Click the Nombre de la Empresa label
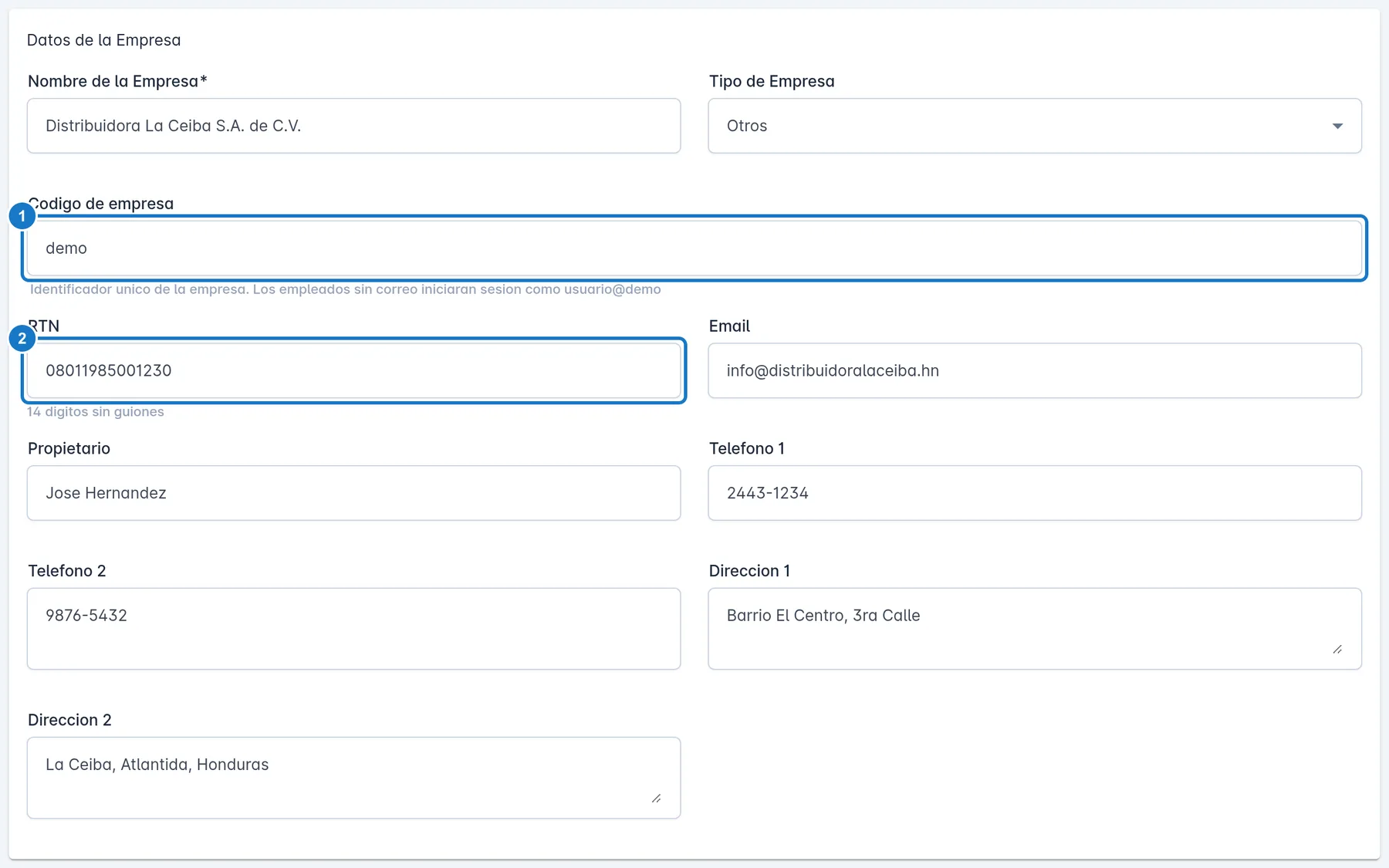This screenshot has height=868, width=1389. (x=117, y=81)
